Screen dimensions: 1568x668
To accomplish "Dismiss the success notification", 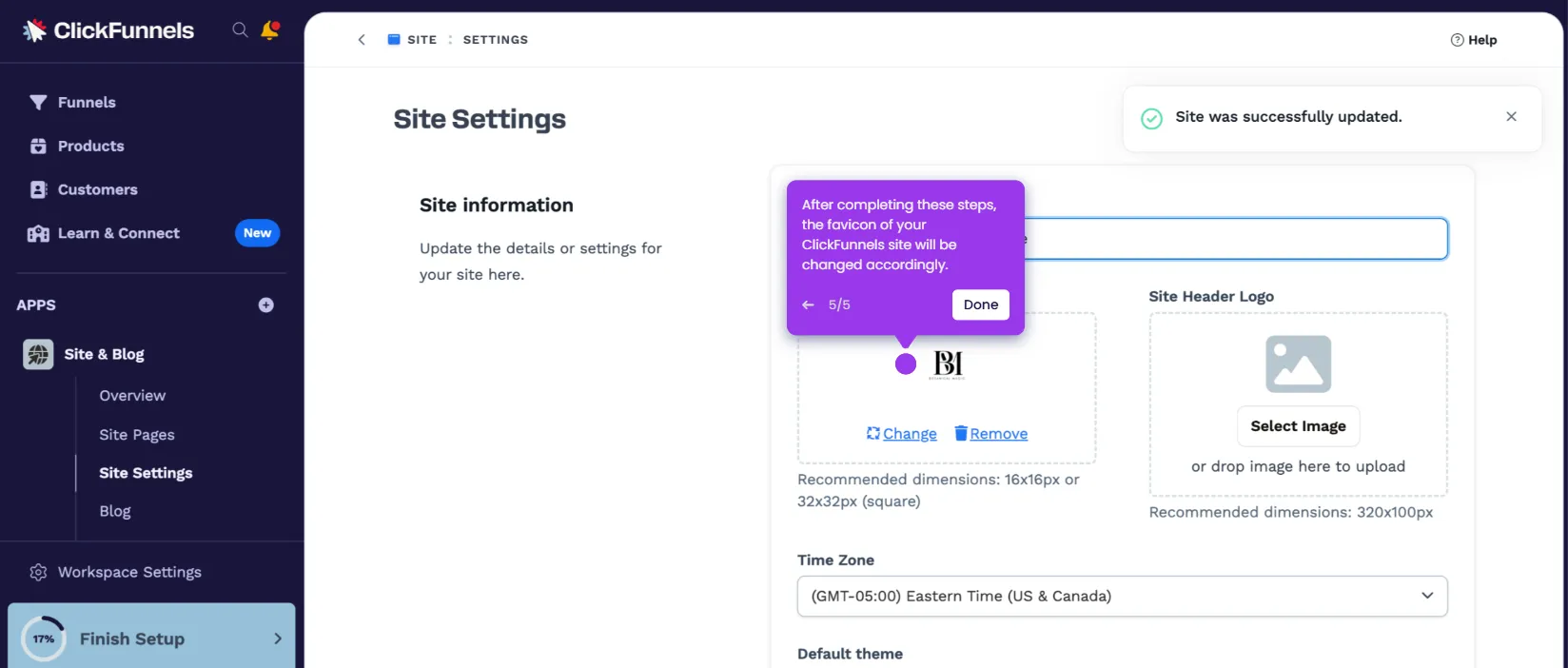I will (x=1511, y=116).
